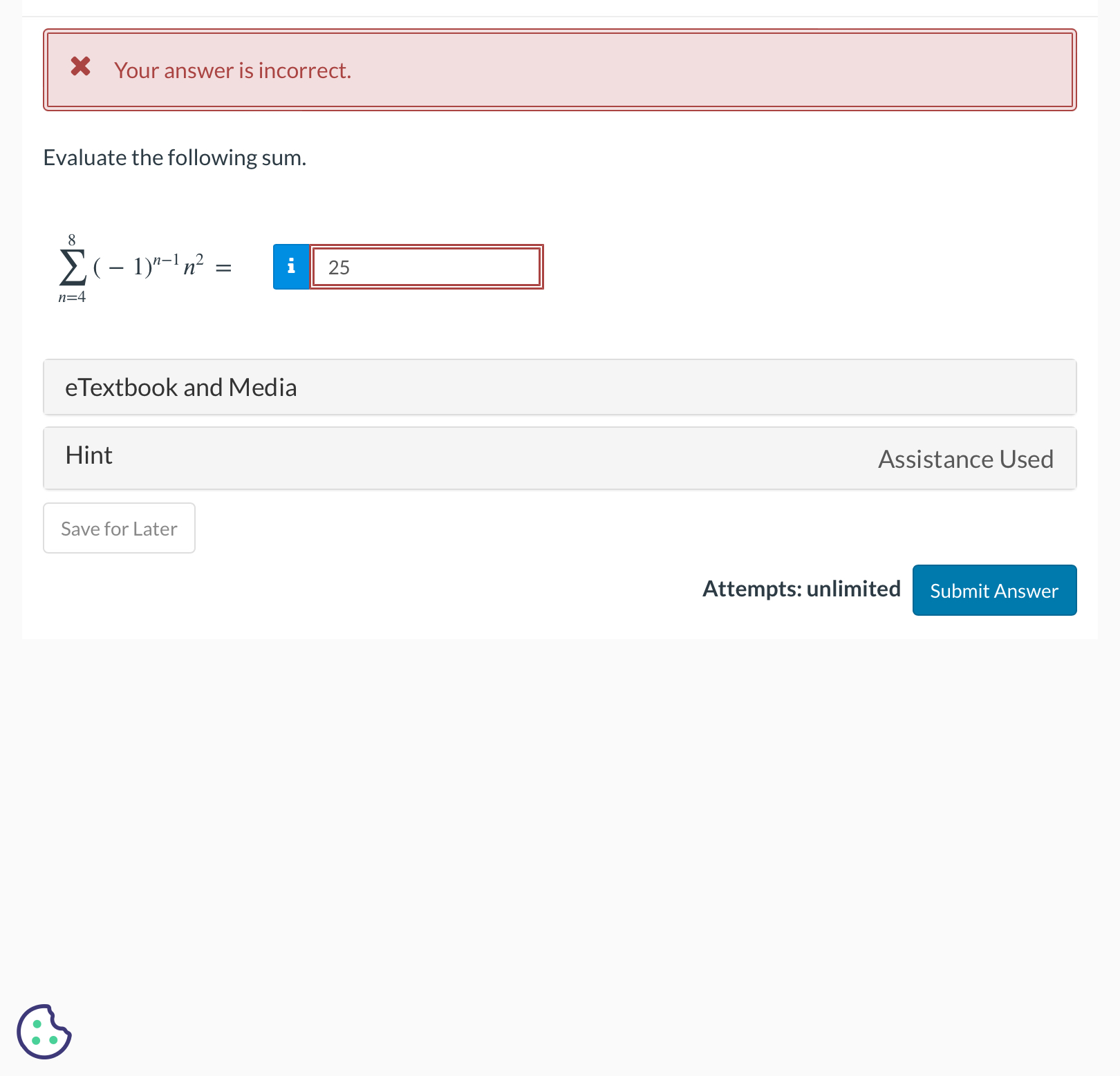Open the cookie settings icon at bottom left
The height and width of the screenshot is (1076, 1120).
point(44,1032)
